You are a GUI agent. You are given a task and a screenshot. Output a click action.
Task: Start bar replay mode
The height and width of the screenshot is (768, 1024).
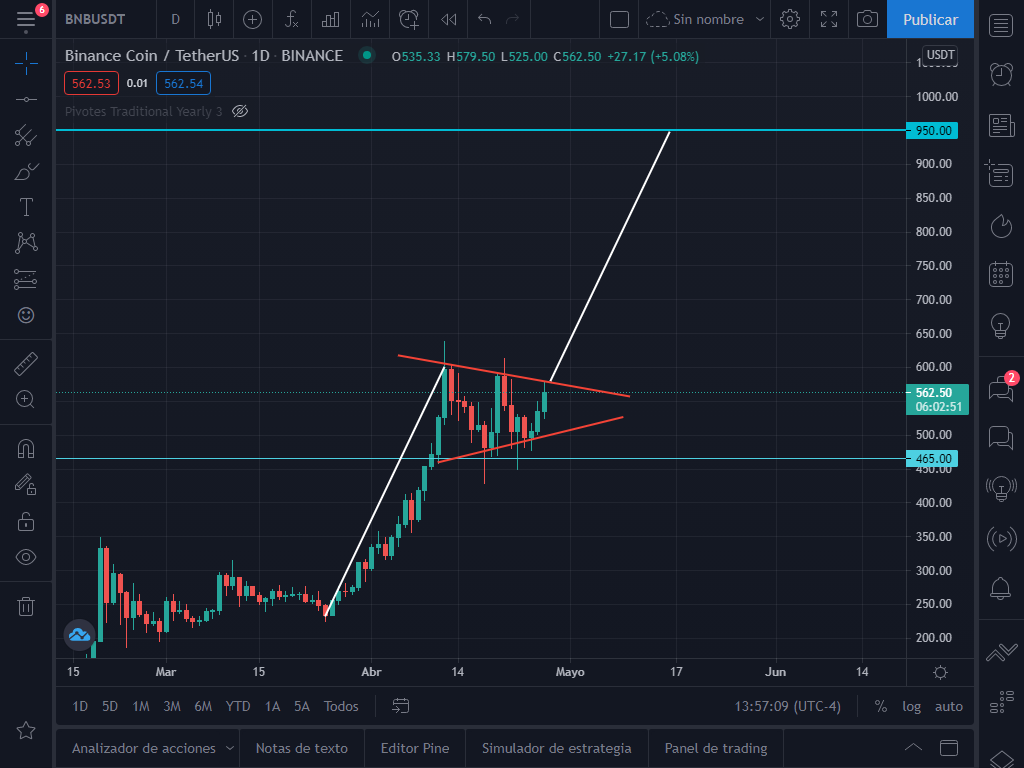(449, 20)
